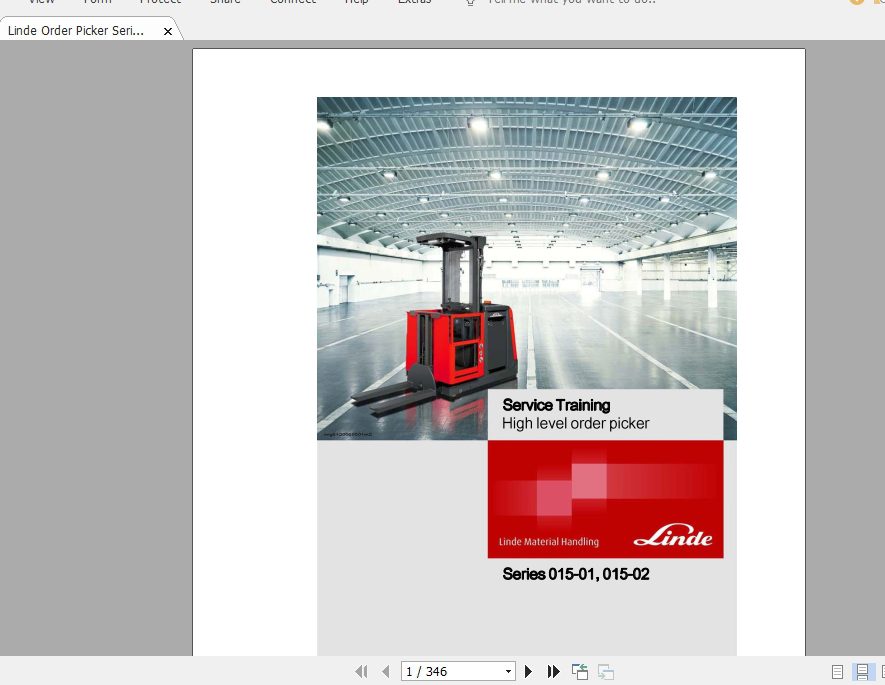
Task: Click the High level order picker text
Action: click(x=575, y=423)
